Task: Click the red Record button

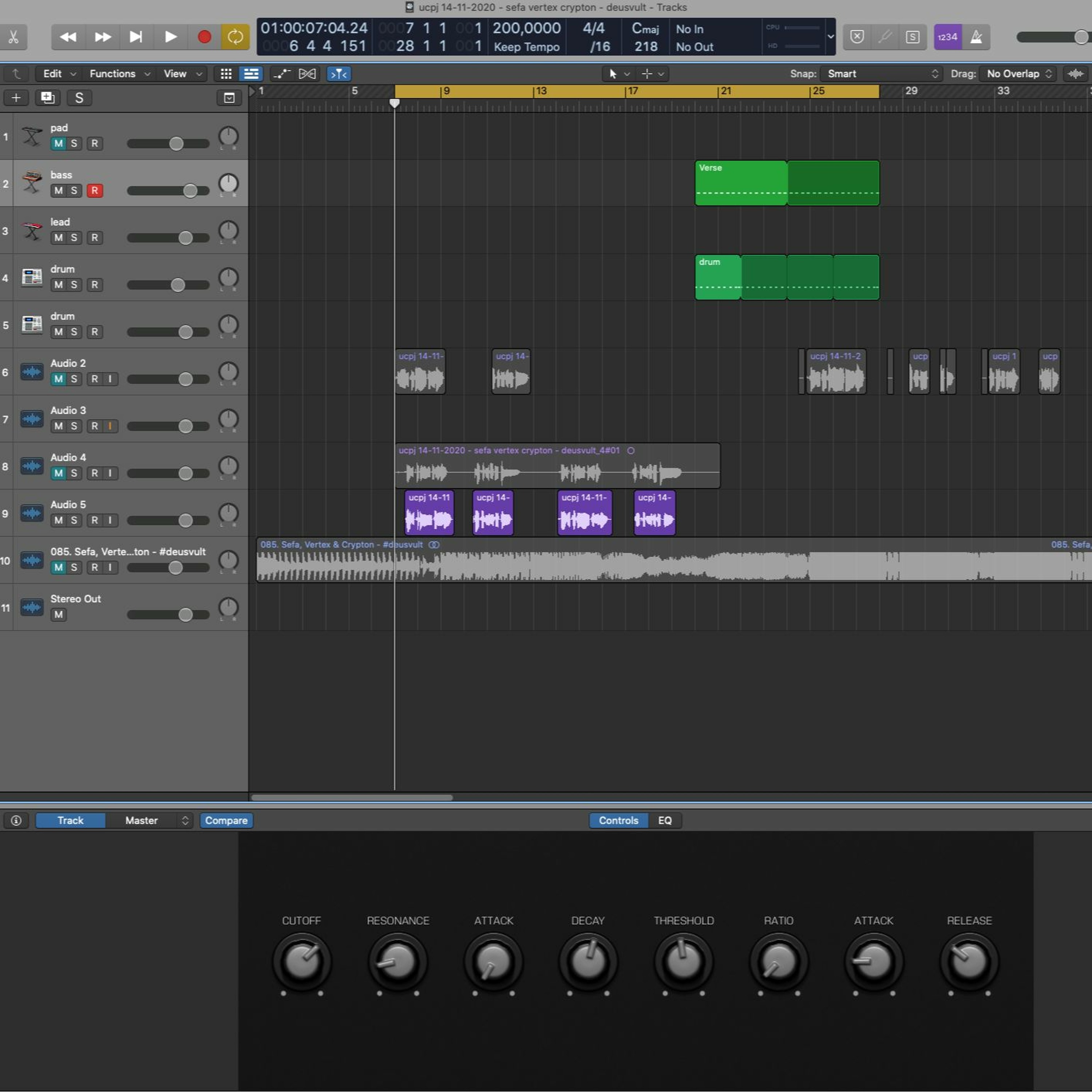Action: (204, 37)
